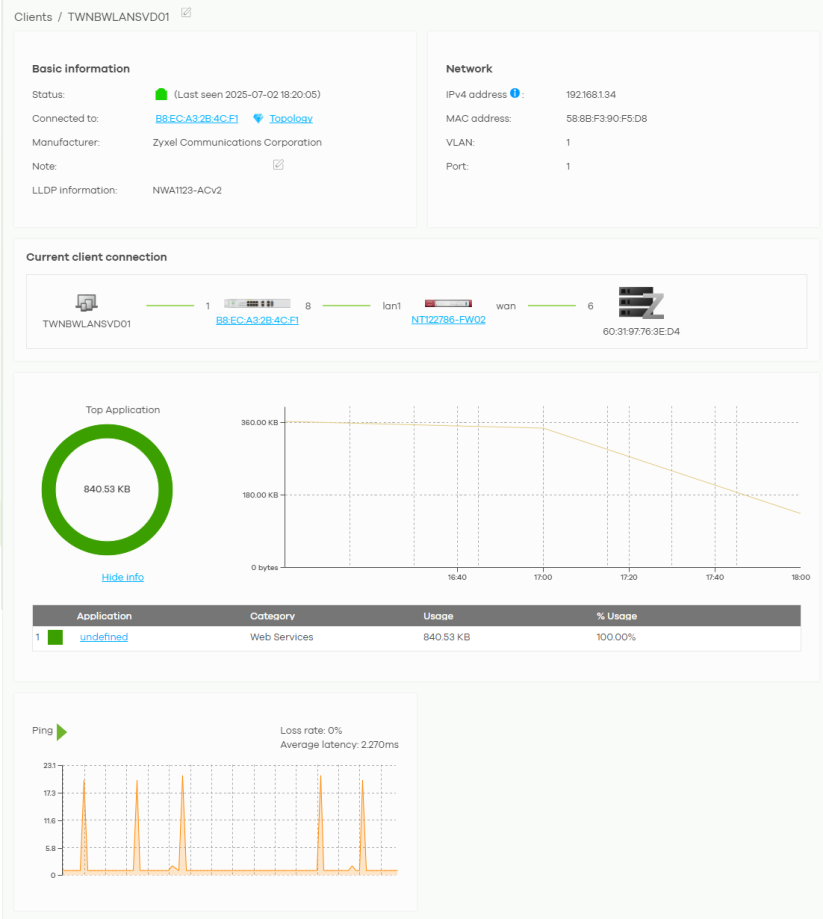Open the undefined application link
This screenshot has width=823, height=919.
point(104,637)
